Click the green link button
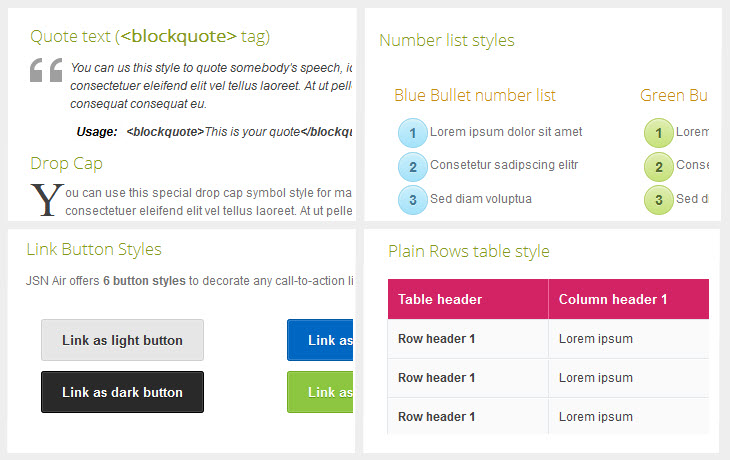The height and width of the screenshot is (460, 730). coord(320,392)
